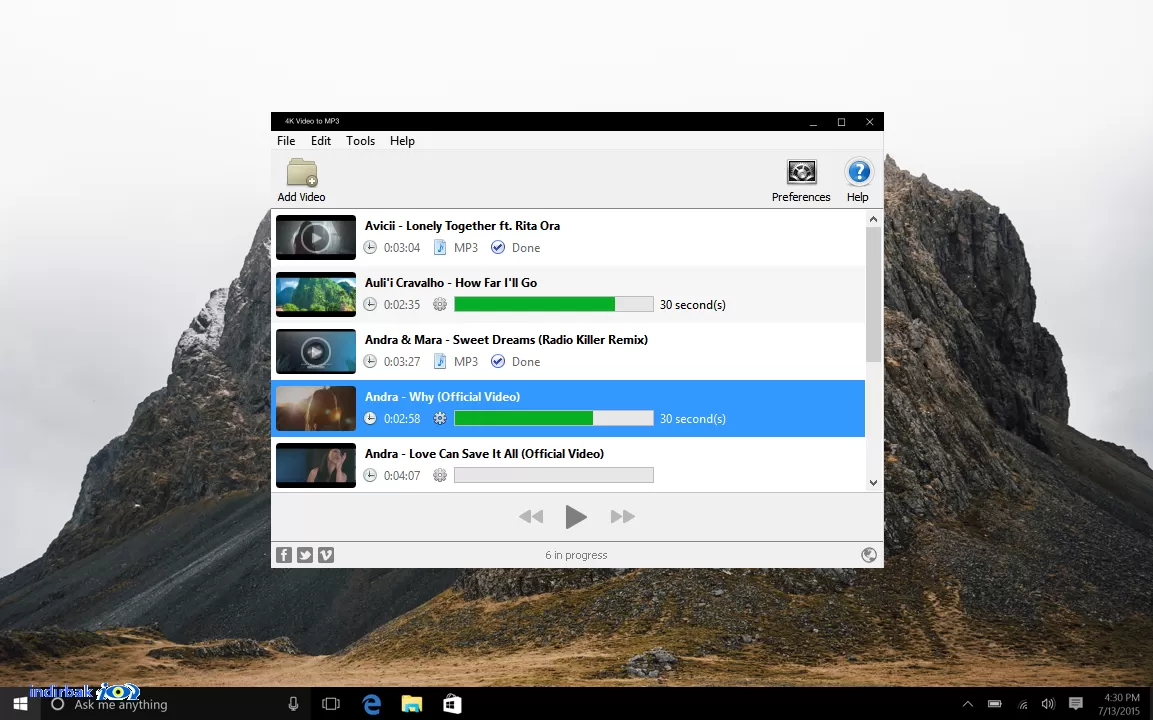Open the Facebook share icon

coord(284,555)
